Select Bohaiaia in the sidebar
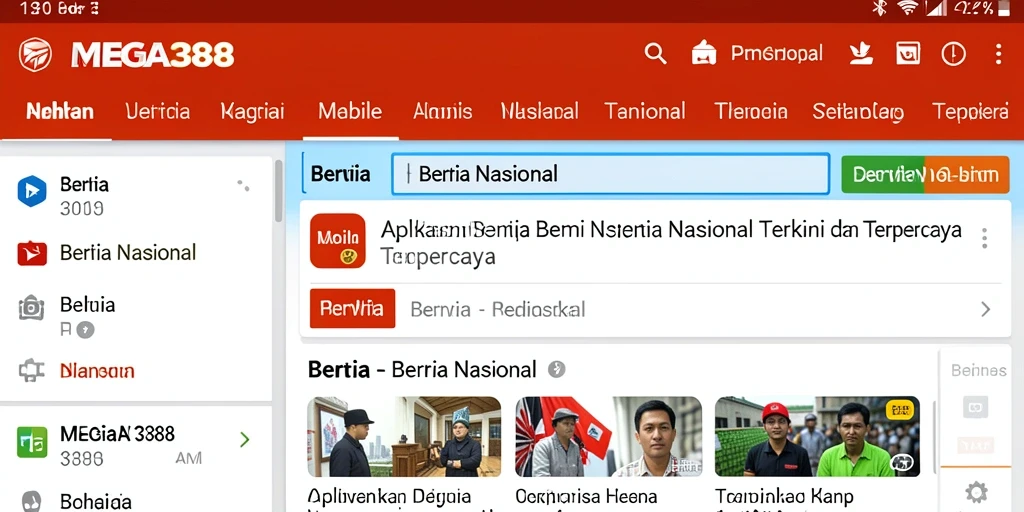This screenshot has height=512, width=1024. pyautogui.click(x=95, y=502)
